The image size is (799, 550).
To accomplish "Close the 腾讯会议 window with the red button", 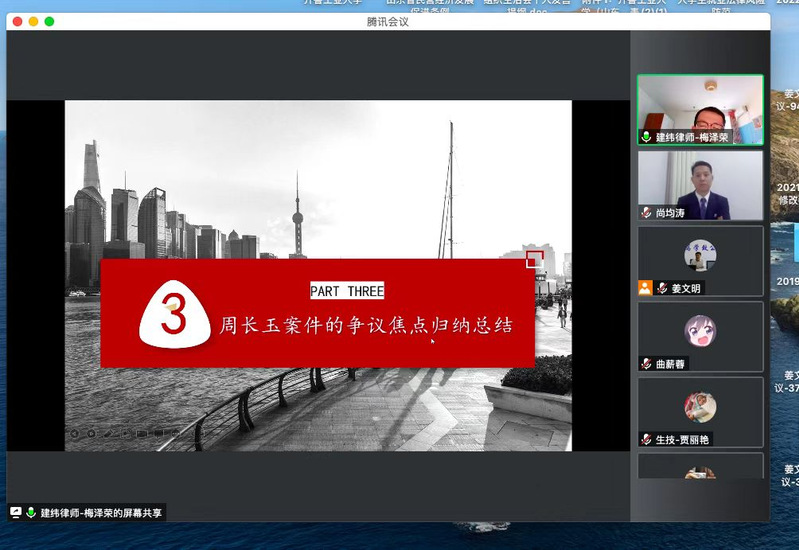I will click(x=17, y=21).
